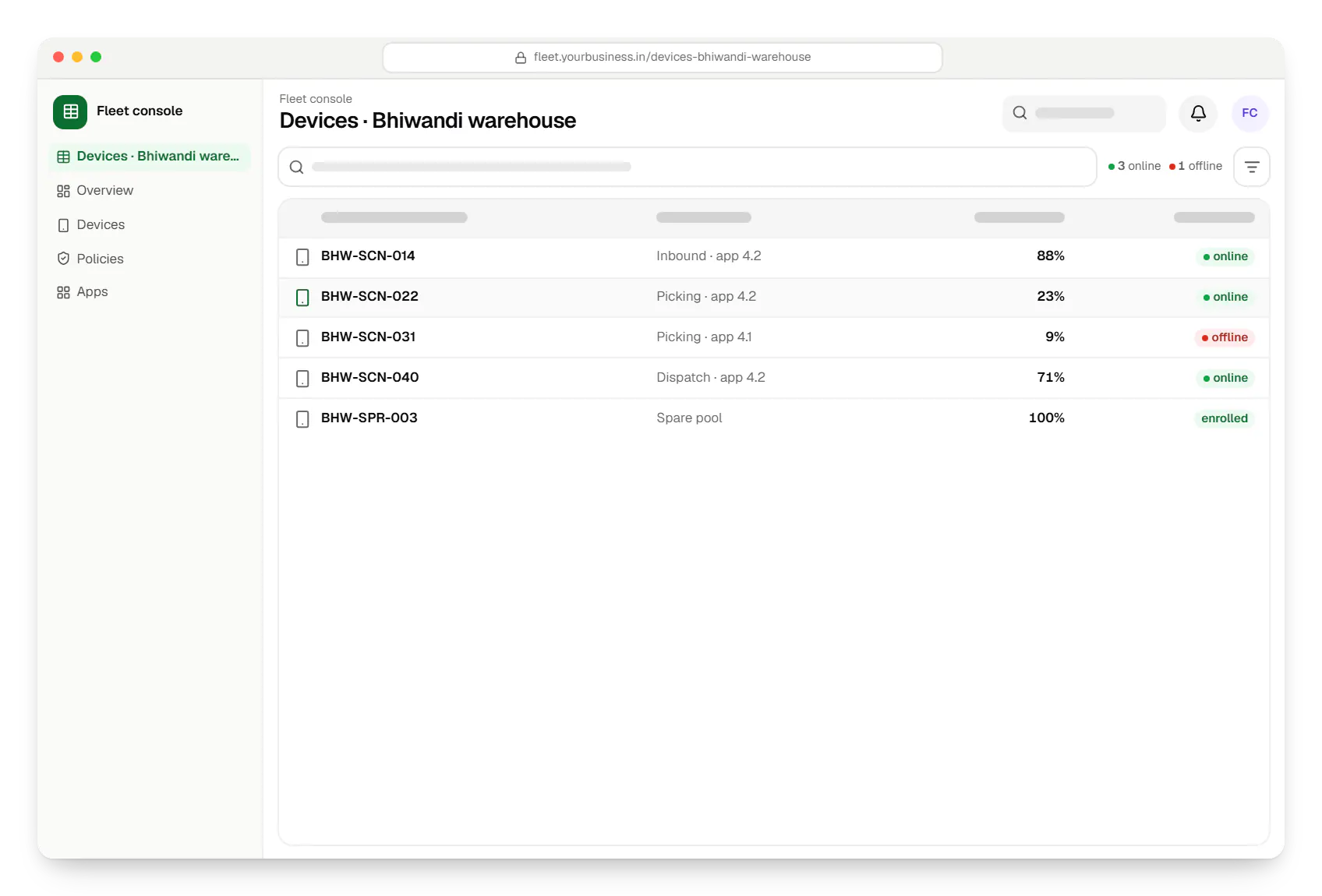This screenshot has height=896, width=1322.
Task: Click the lock icon in address bar
Action: click(x=521, y=58)
